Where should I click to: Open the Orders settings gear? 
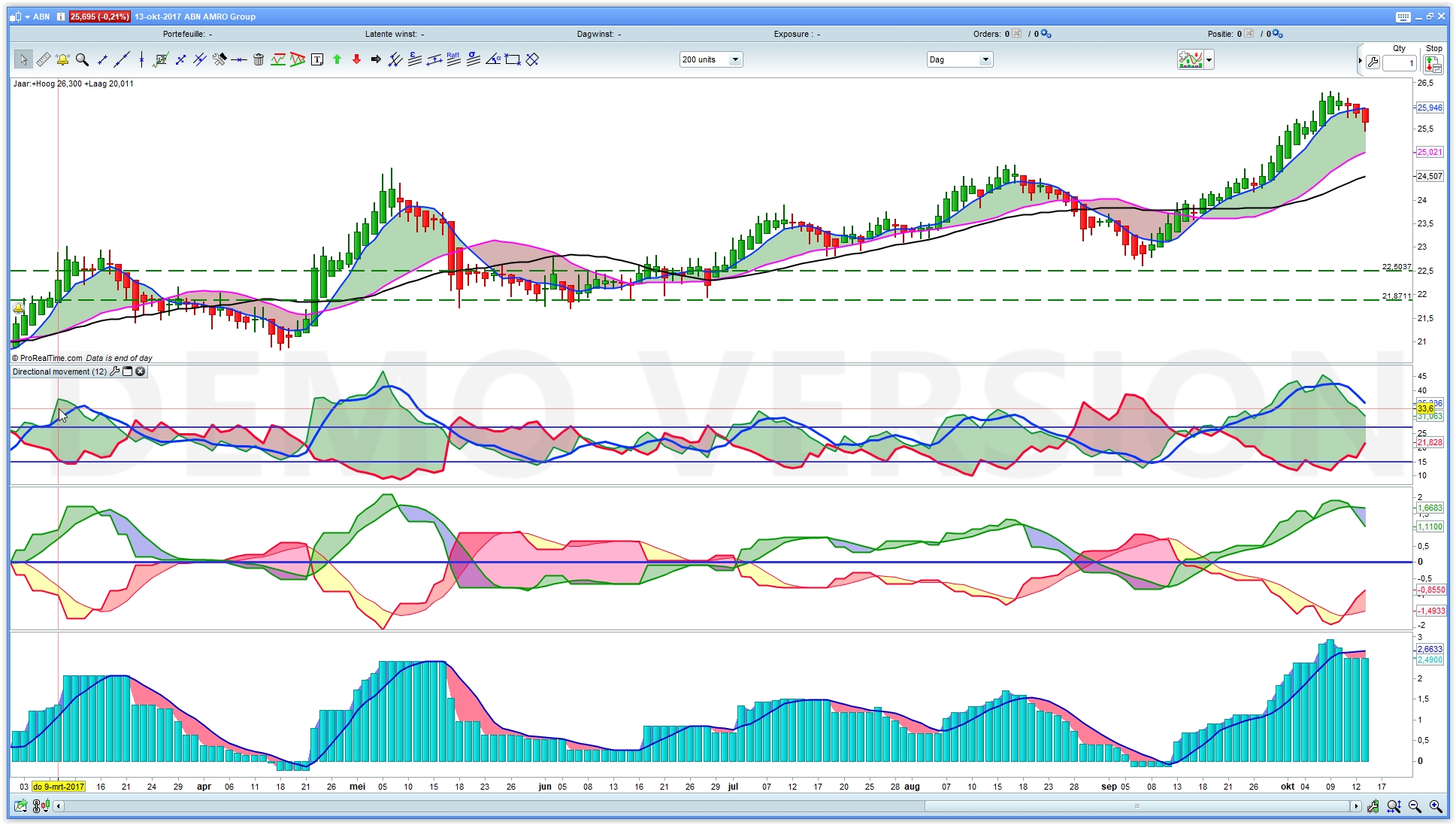pyautogui.click(x=1046, y=34)
